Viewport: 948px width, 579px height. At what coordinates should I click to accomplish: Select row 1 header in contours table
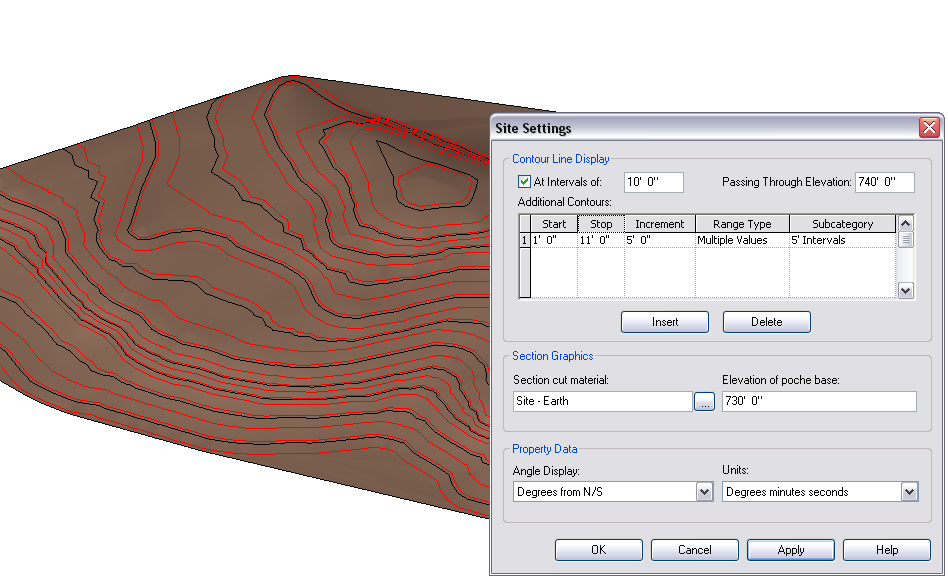click(524, 240)
